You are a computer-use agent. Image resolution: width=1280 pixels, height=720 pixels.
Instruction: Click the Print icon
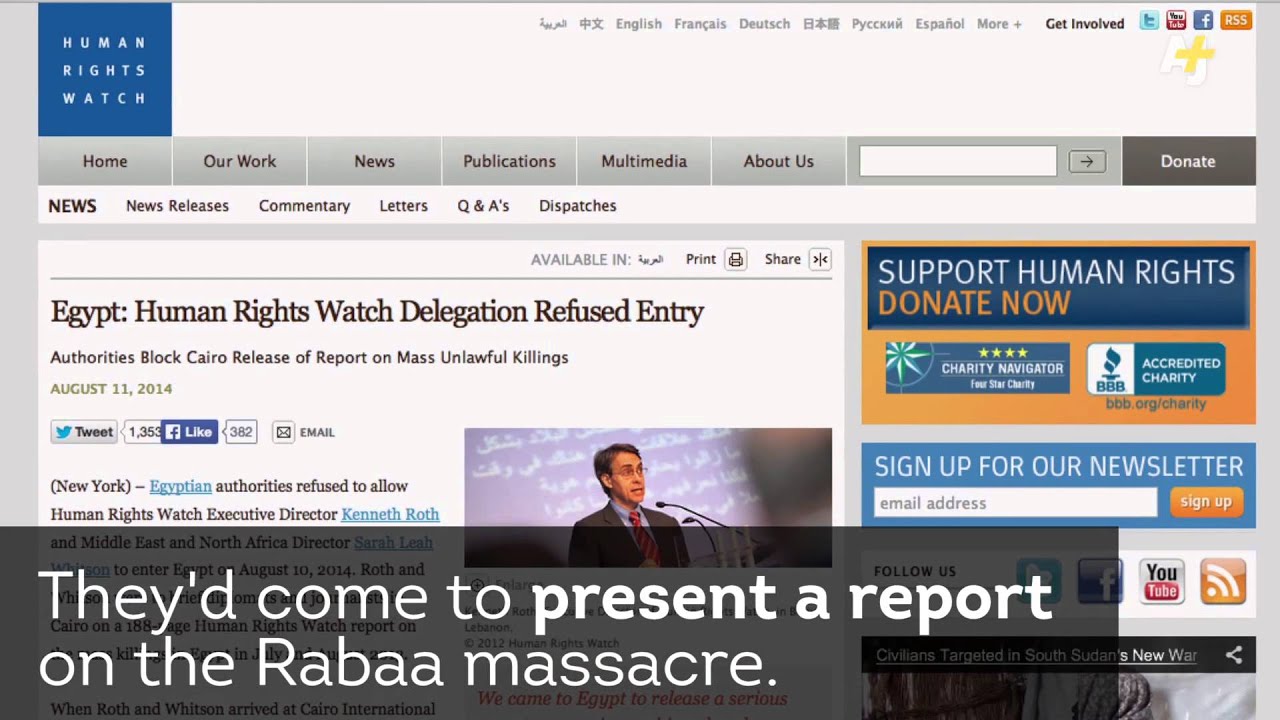pyautogui.click(x=736, y=260)
